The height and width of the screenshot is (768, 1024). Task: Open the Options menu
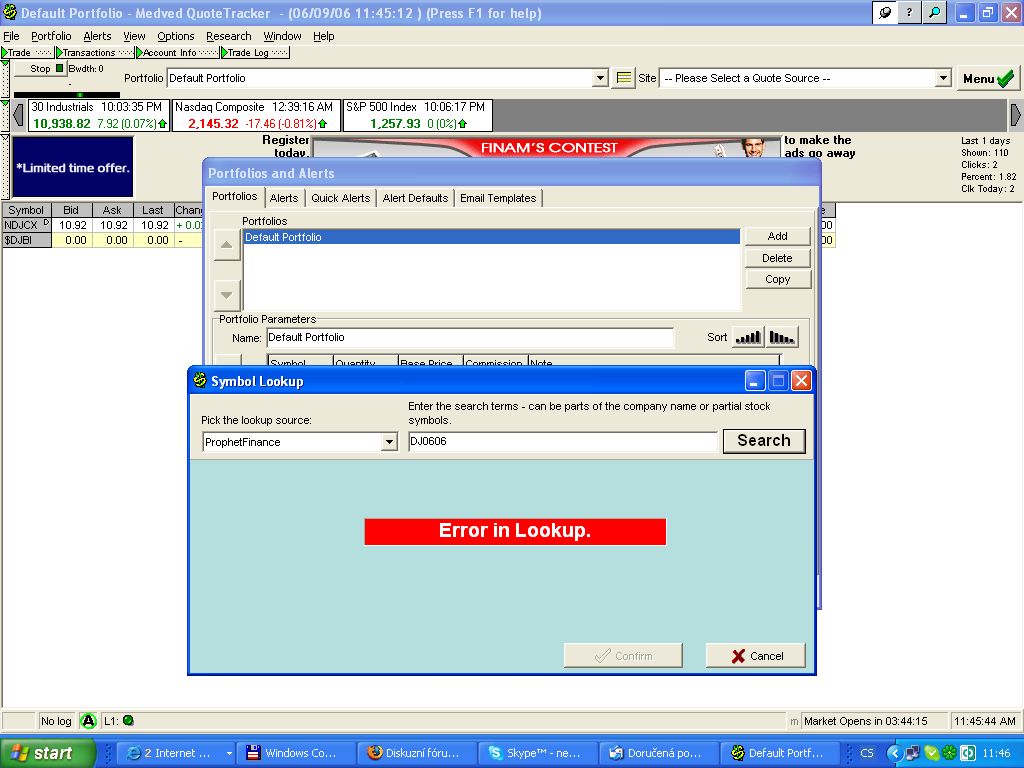(176, 36)
